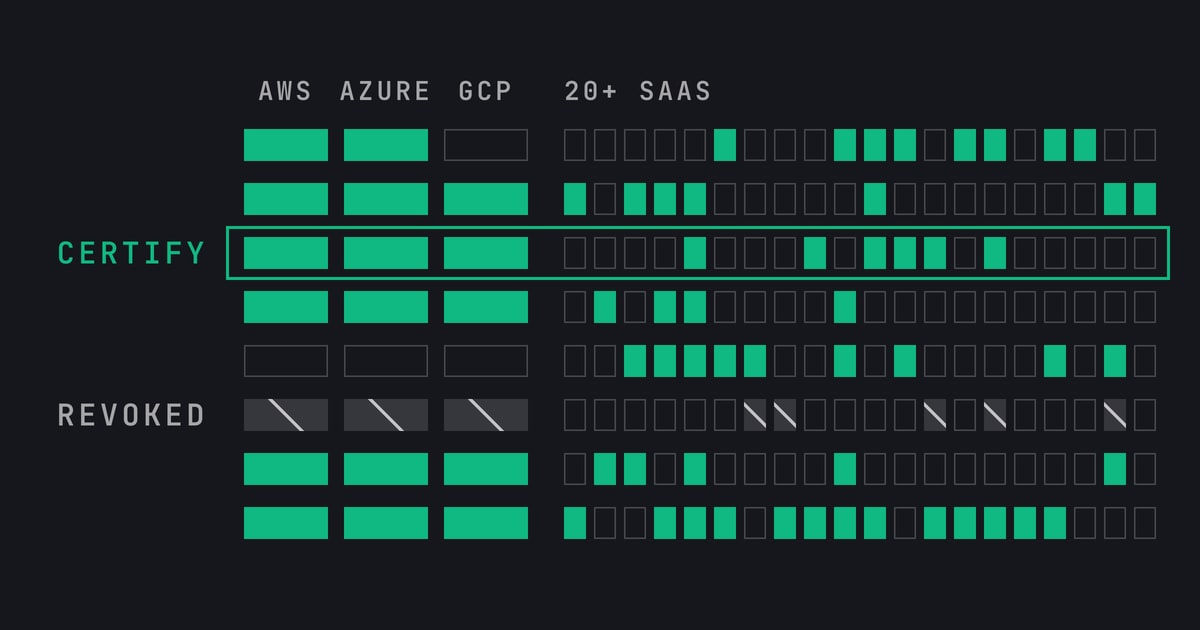Click the first green SaaS cell in CERTIFY row
This screenshot has height=630, width=1200.
pyautogui.click(x=695, y=253)
